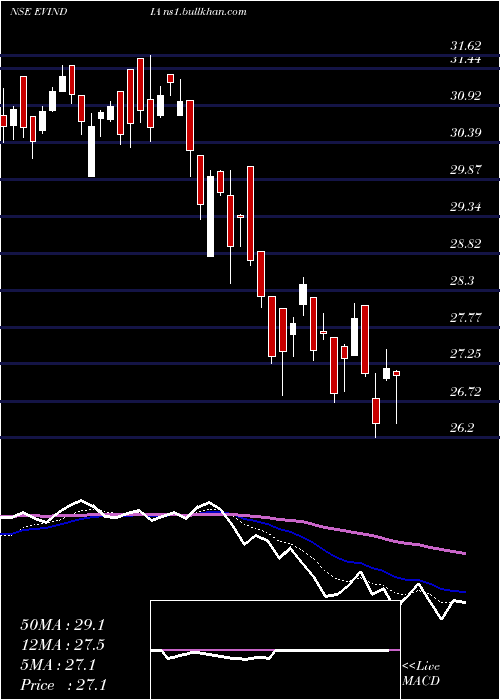
Task: Click the Price : 27.1 readout
Action: point(63,685)
